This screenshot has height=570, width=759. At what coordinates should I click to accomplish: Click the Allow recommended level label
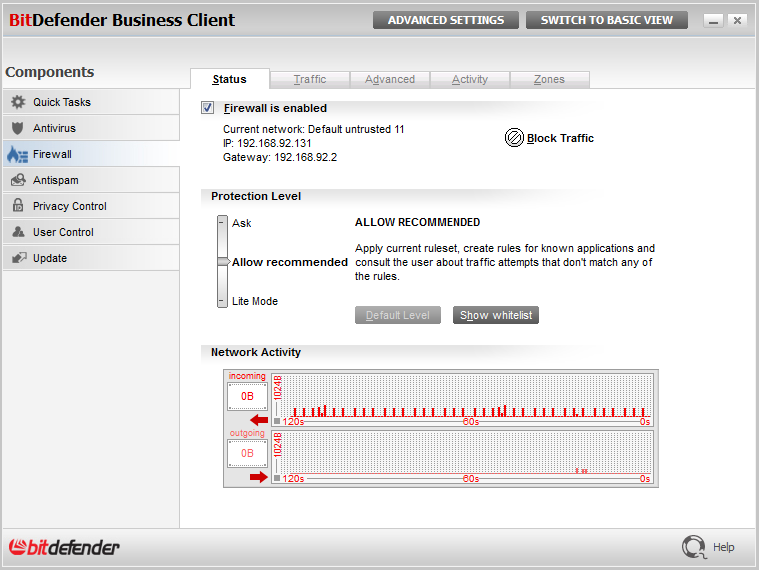click(x=289, y=262)
